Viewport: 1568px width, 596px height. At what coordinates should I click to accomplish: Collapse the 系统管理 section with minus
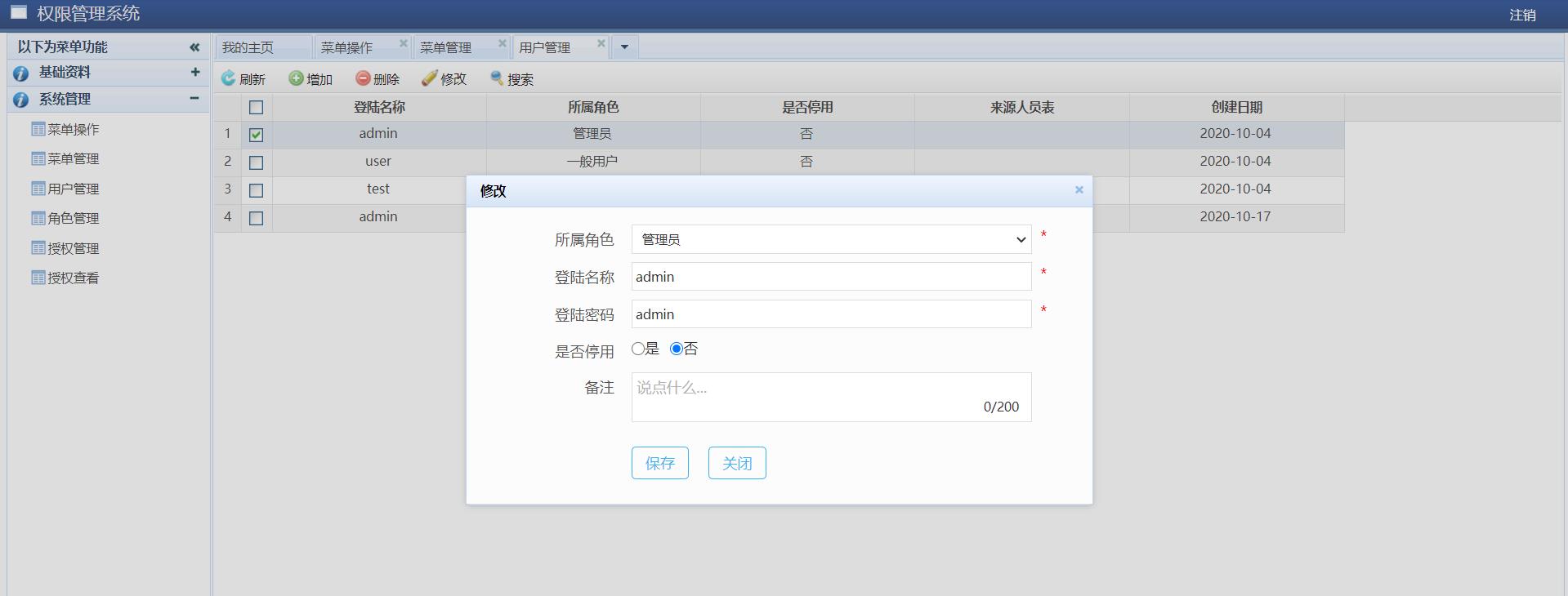pyautogui.click(x=194, y=98)
